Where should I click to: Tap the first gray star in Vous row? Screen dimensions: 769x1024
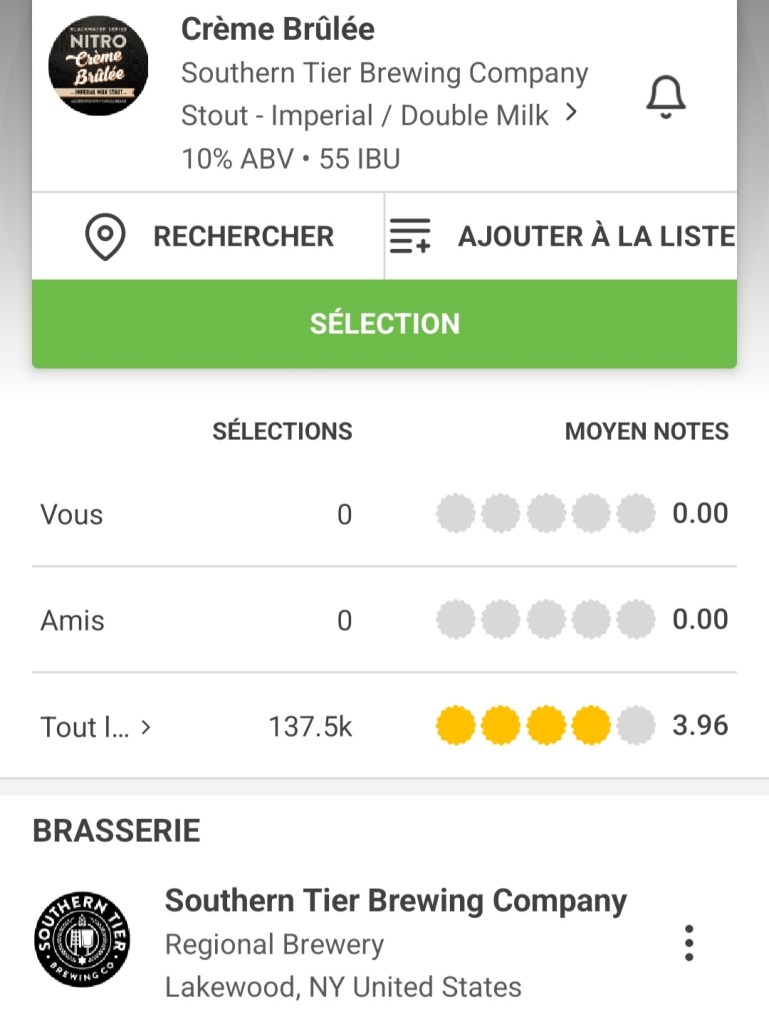tap(455, 515)
